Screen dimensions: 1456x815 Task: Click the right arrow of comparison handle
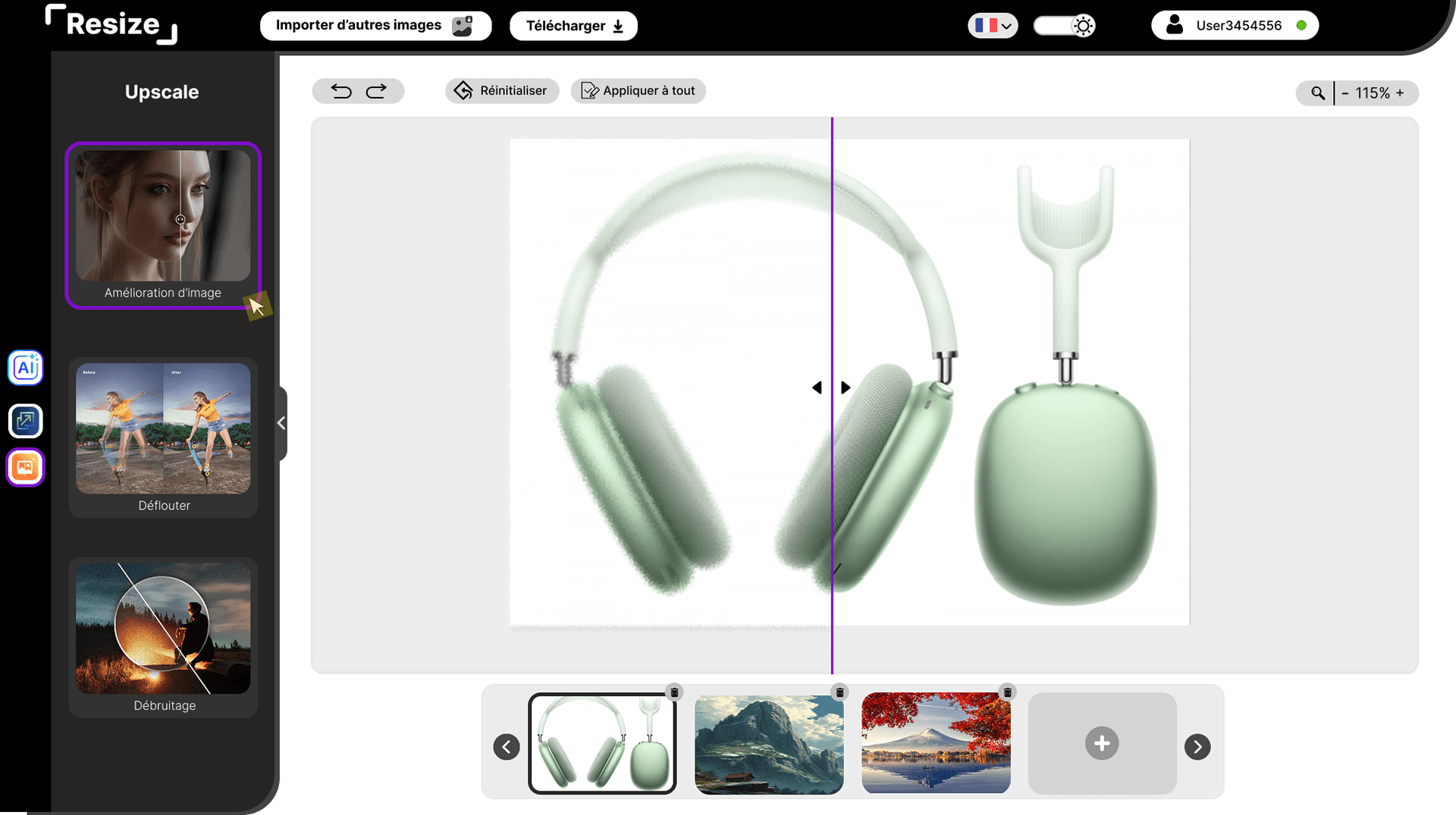[x=846, y=387]
